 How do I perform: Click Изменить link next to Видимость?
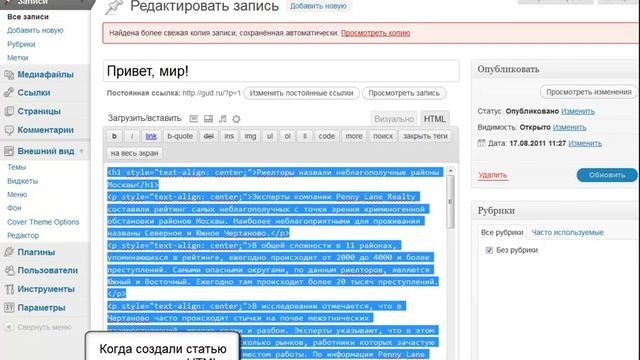[x=569, y=127]
